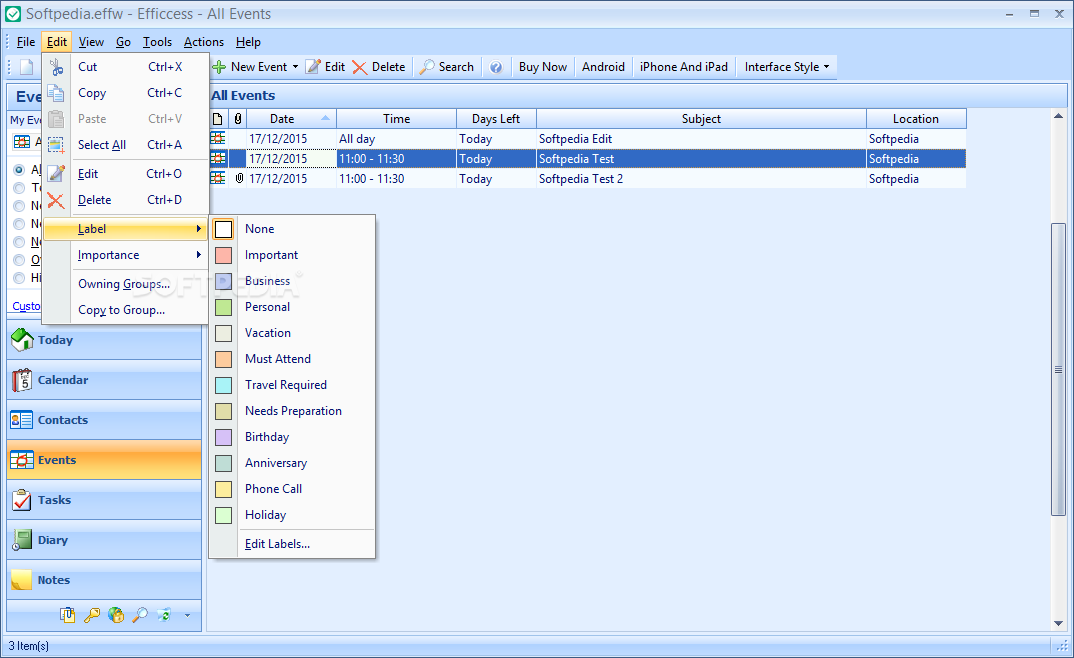Select None label option

(x=293, y=229)
